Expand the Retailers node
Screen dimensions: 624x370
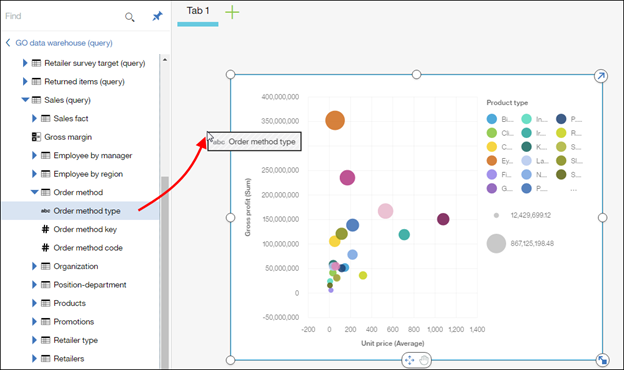[34, 358]
